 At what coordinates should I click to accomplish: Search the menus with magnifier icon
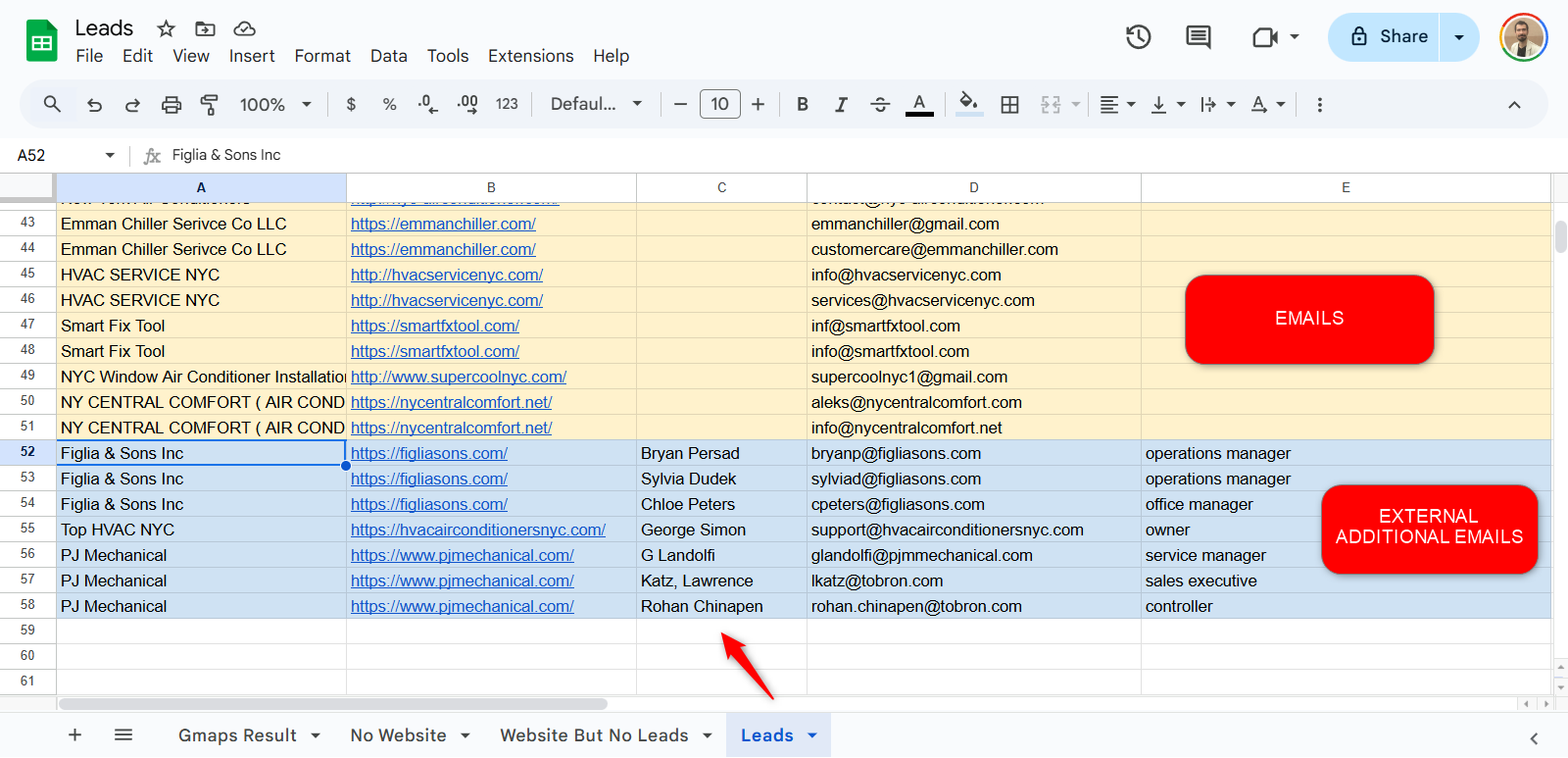pyautogui.click(x=53, y=104)
